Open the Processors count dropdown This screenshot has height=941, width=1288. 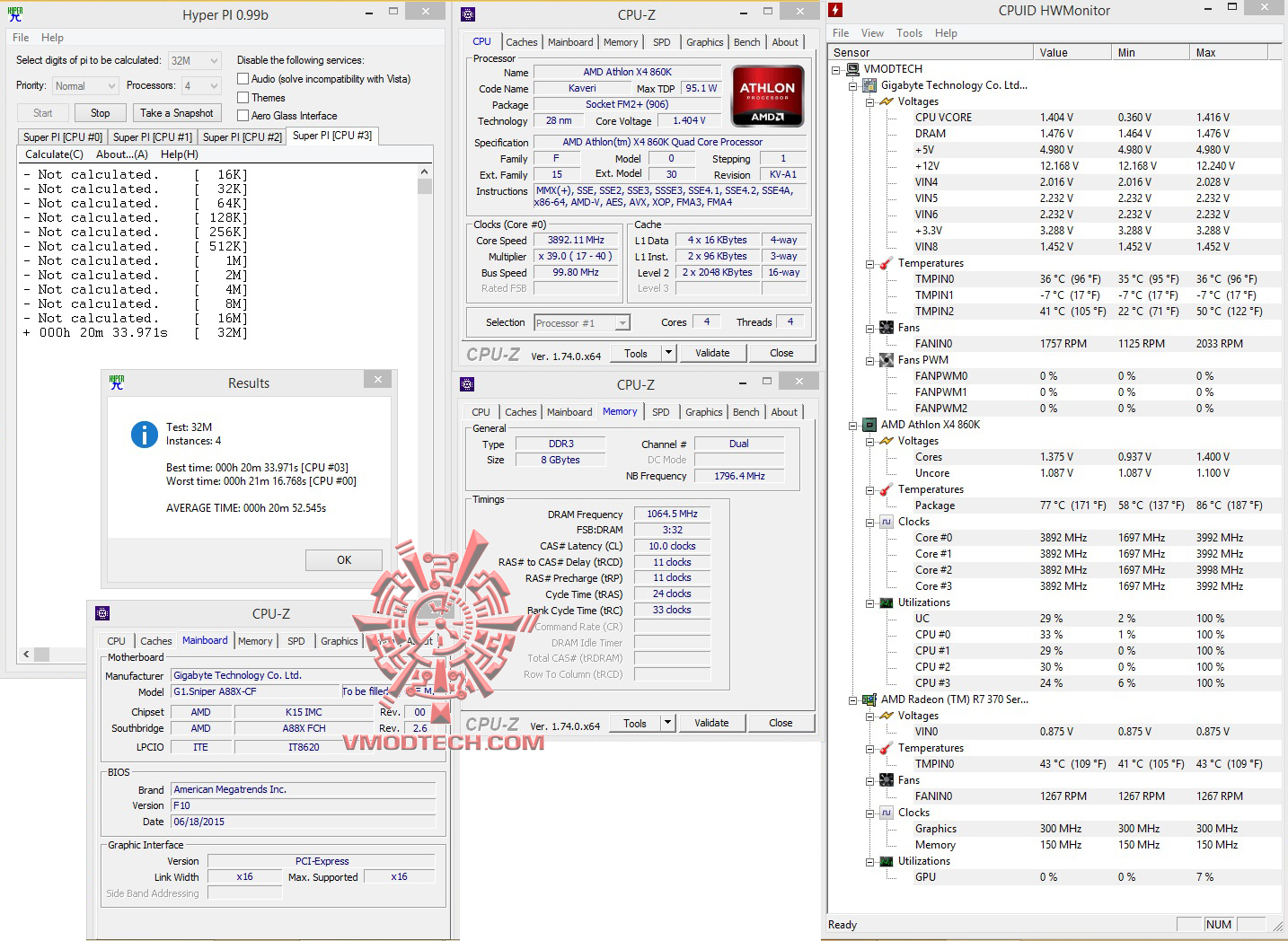201,86
